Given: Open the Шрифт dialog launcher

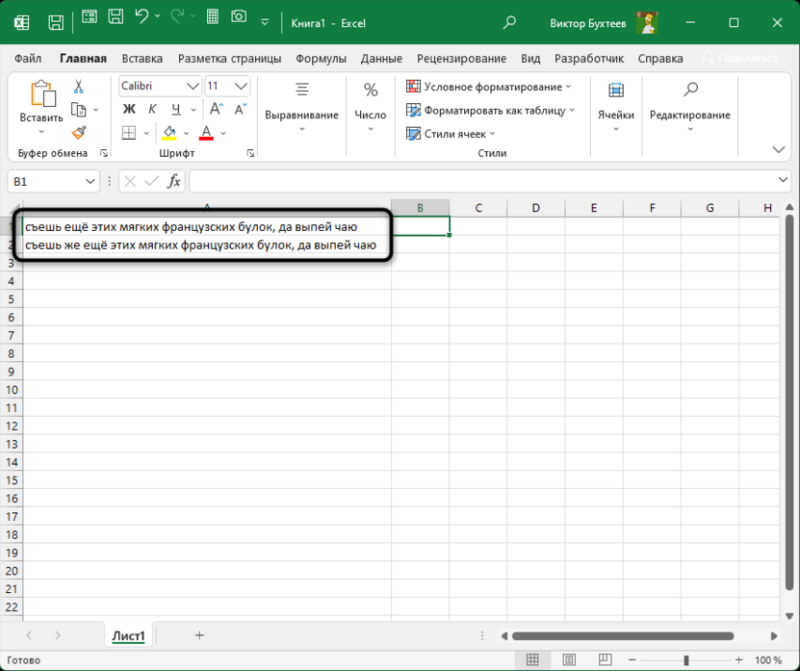Looking at the screenshot, I should [251, 153].
